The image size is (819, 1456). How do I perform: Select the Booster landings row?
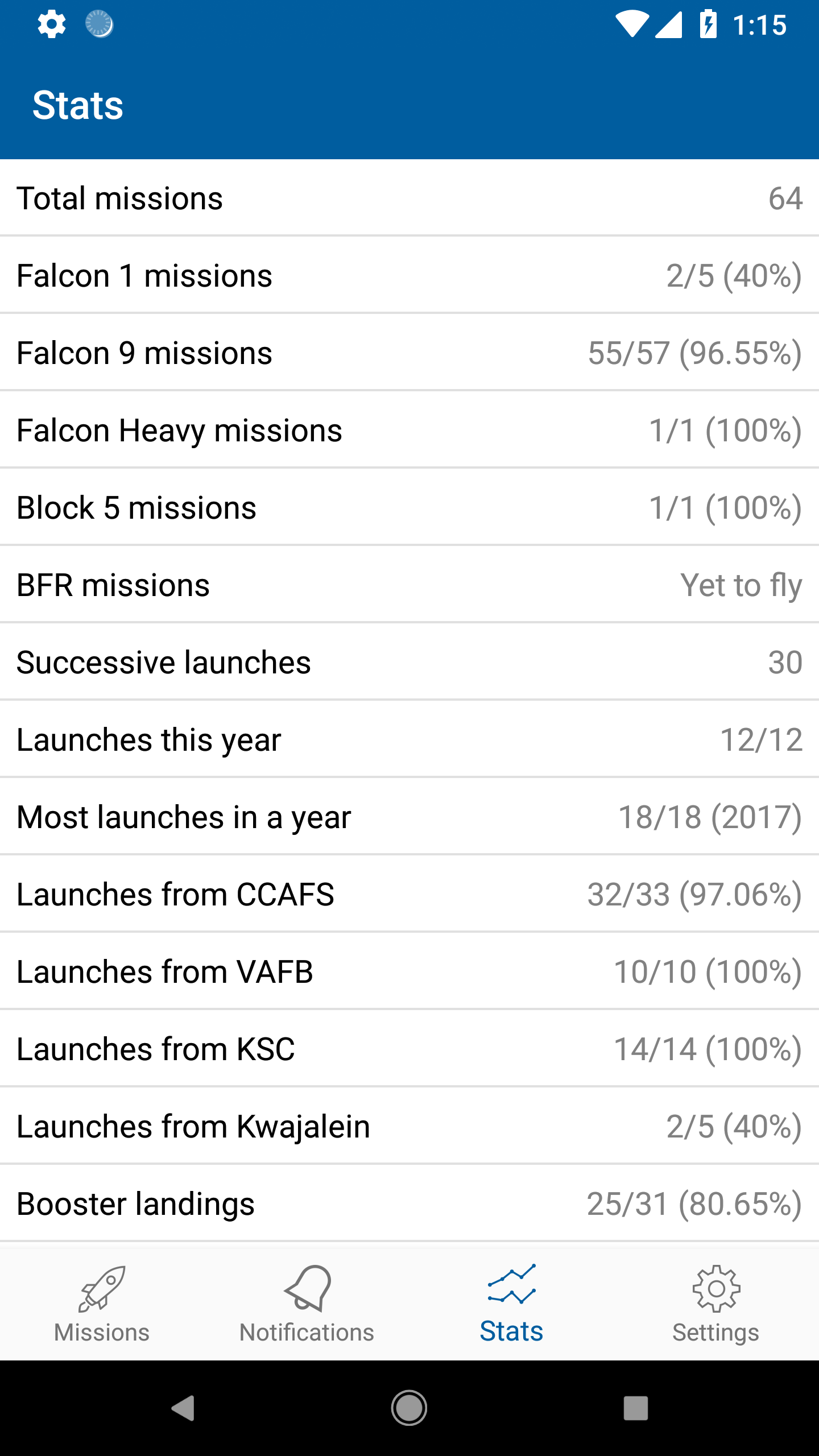click(x=409, y=1203)
